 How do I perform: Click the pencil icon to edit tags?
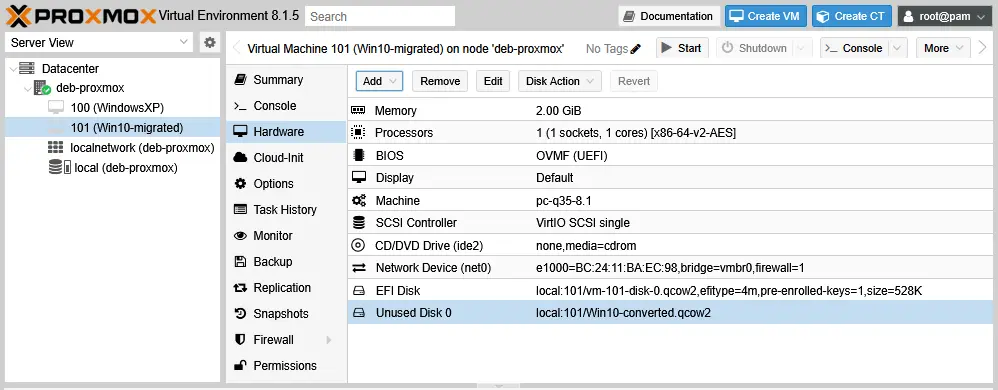(635, 49)
